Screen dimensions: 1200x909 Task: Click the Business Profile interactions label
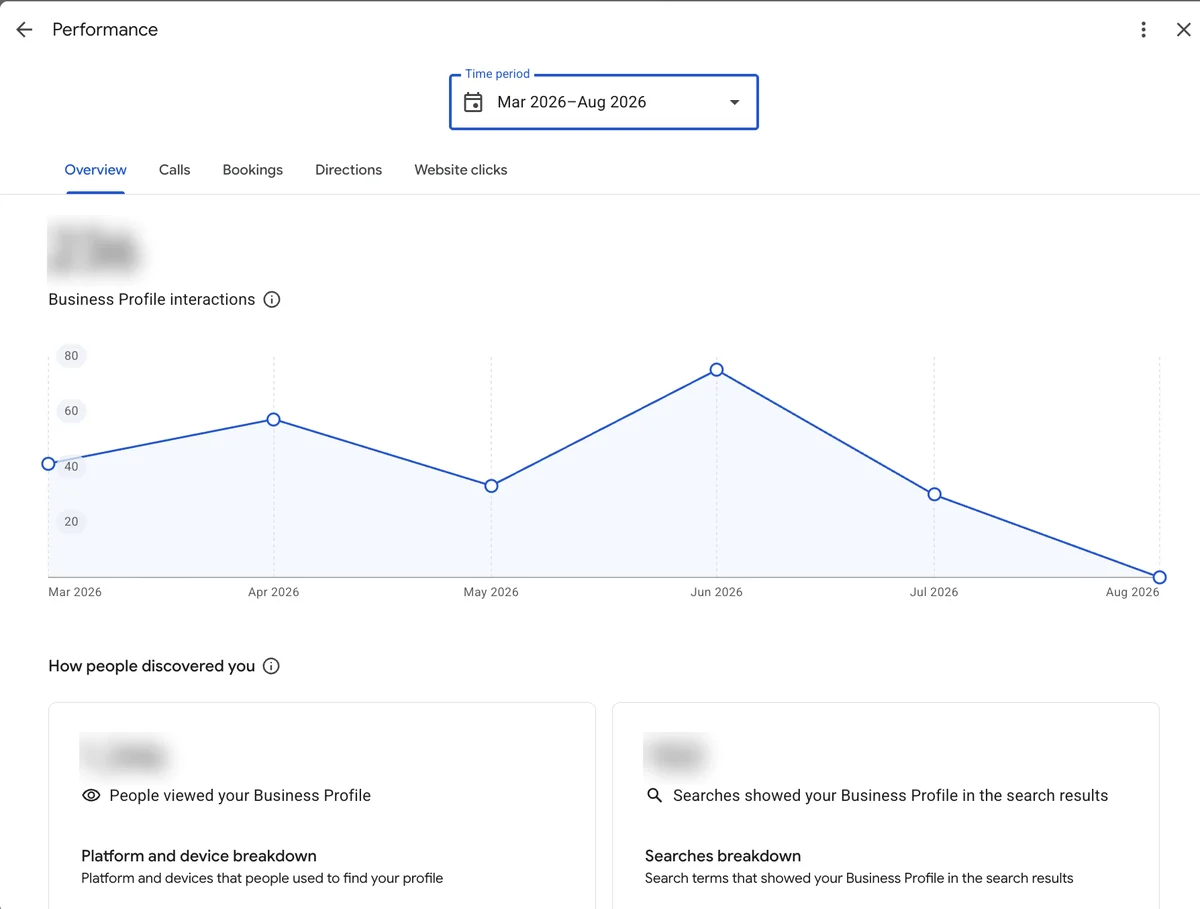152,300
